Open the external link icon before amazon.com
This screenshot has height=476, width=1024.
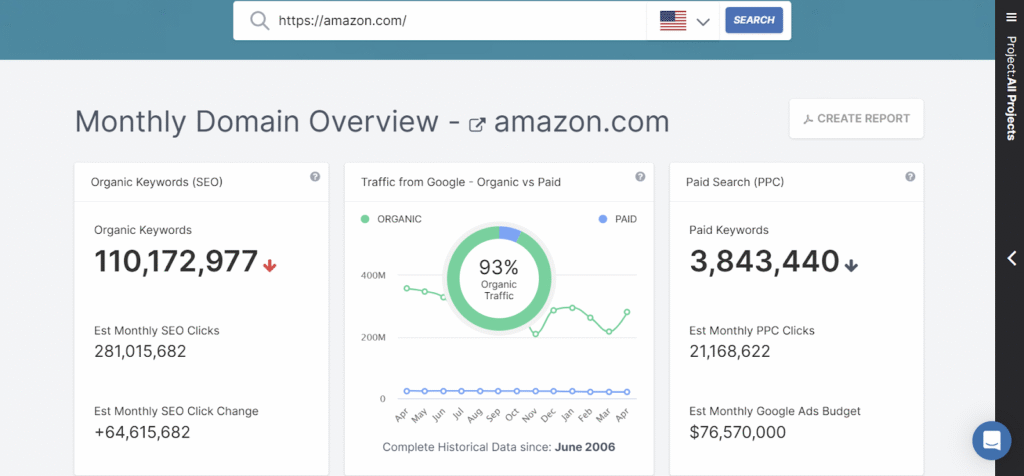click(x=477, y=124)
